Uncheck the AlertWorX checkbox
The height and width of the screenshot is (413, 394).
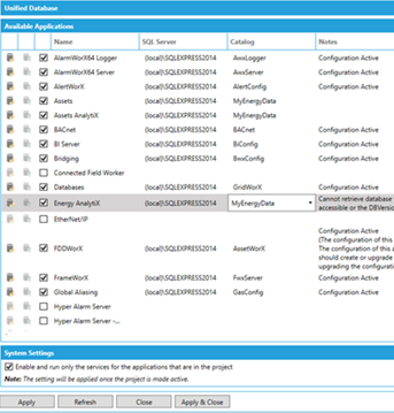point(43,87)
